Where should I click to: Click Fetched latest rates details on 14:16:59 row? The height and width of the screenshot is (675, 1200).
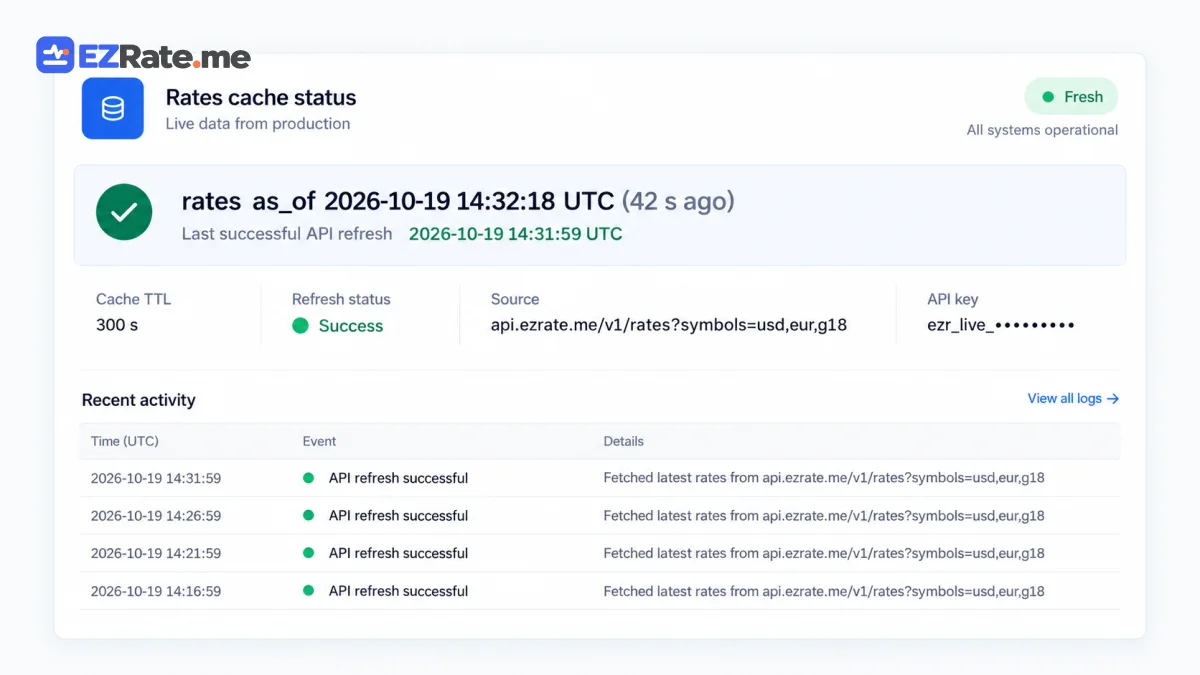[824, 591]
